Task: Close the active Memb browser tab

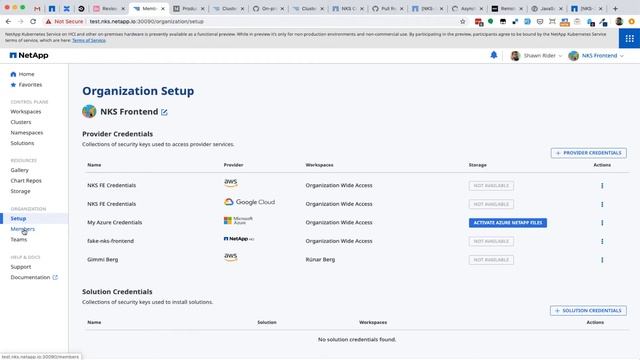Action: (163, 9)
